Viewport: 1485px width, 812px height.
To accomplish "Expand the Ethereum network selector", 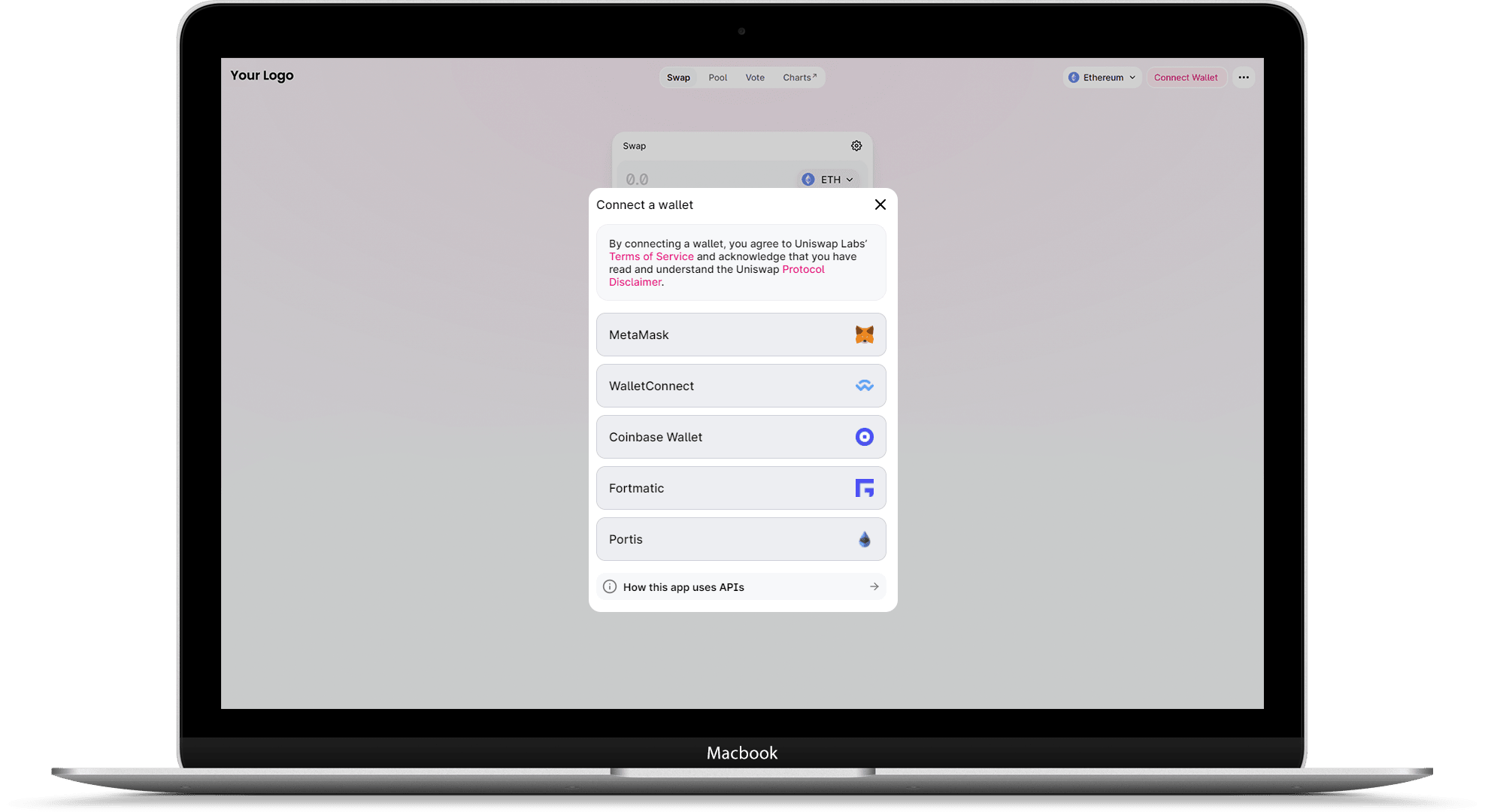I will pyautogui.click(x=1100, y=77).
